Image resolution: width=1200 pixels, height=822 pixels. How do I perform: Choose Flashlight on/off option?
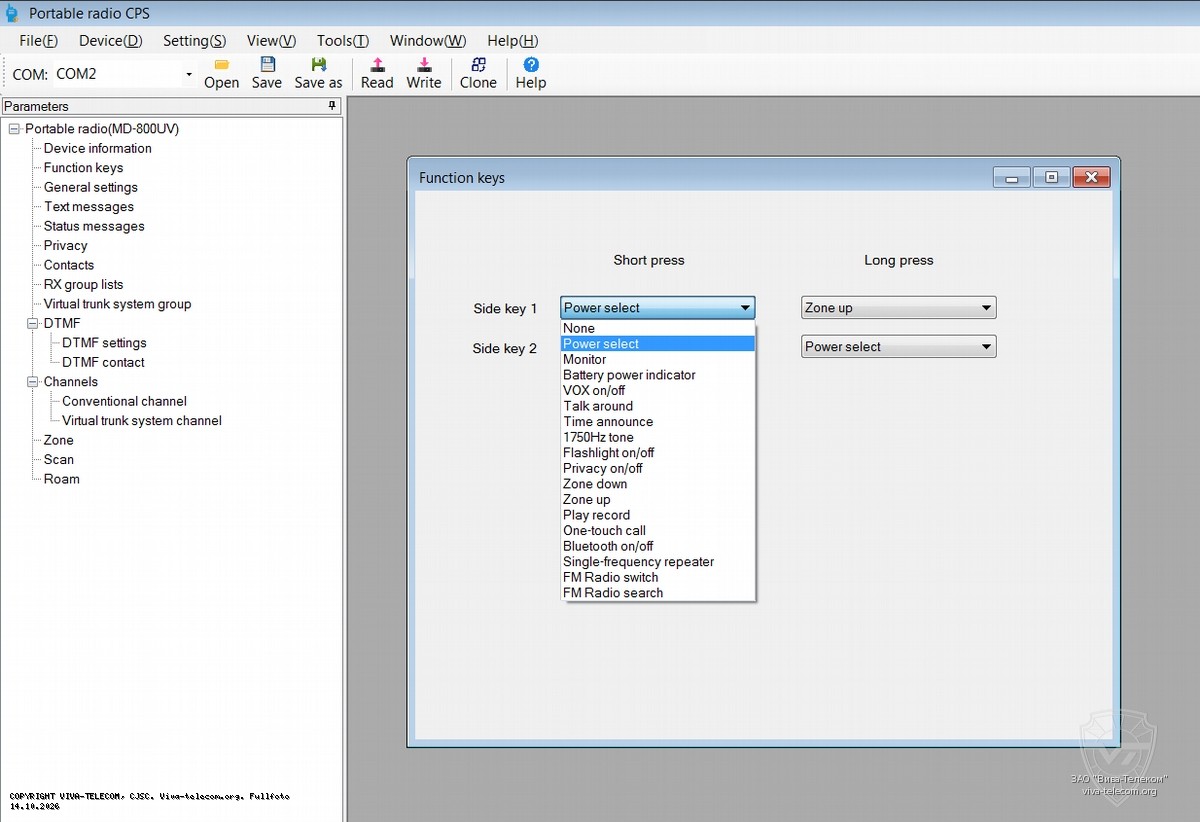pos(658,453)
